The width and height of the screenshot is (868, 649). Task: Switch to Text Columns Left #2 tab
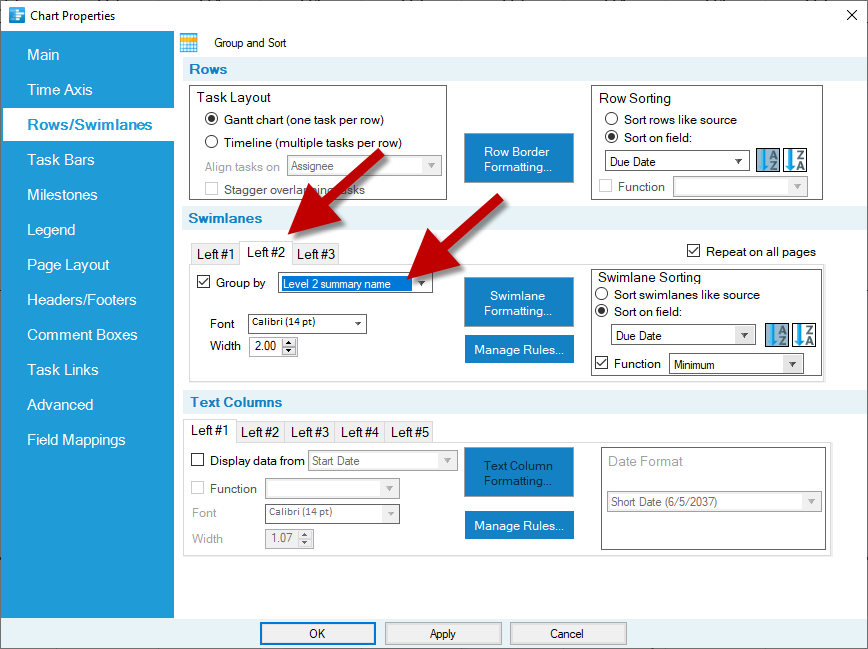[x=260, y=432]
